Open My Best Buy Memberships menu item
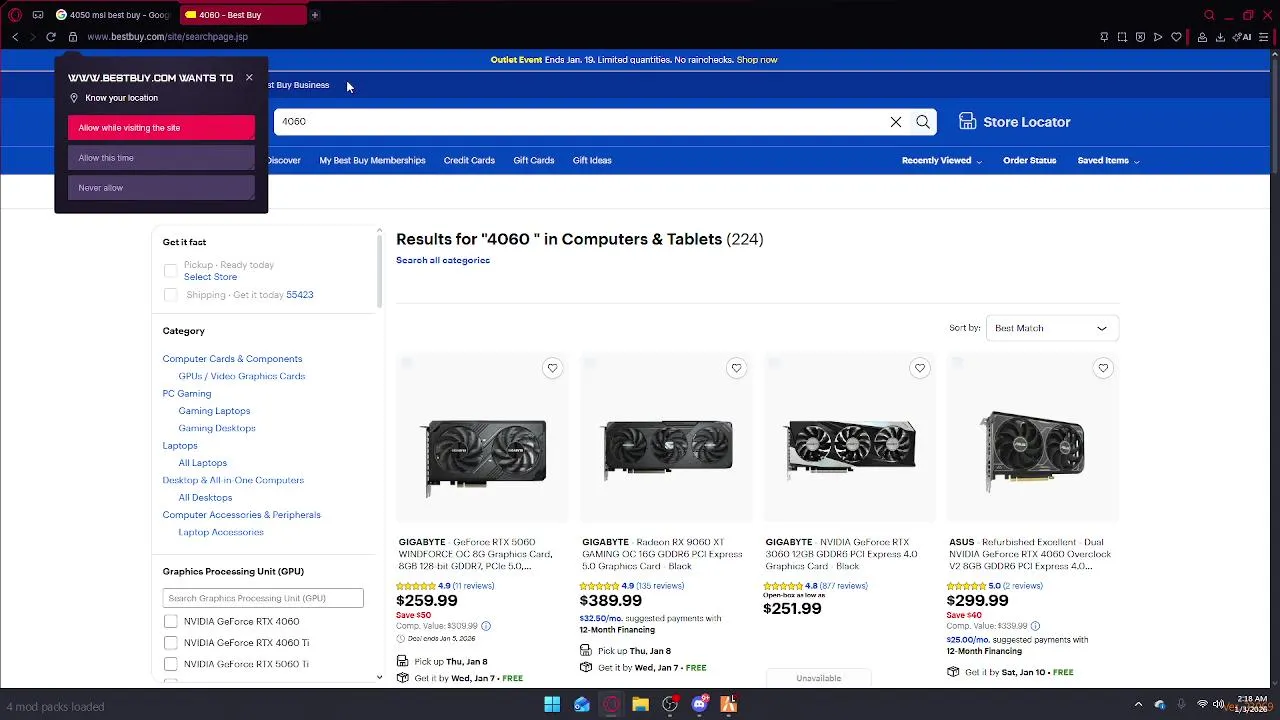The image size is (1280, 720). coord(372,161)
